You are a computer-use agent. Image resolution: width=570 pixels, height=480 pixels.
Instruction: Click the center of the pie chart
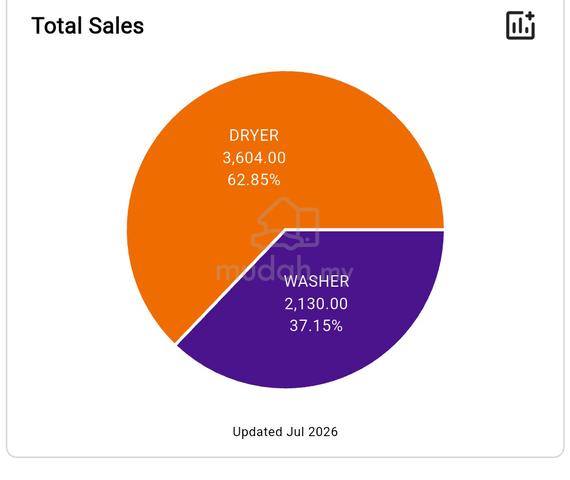tap(285, 230)
